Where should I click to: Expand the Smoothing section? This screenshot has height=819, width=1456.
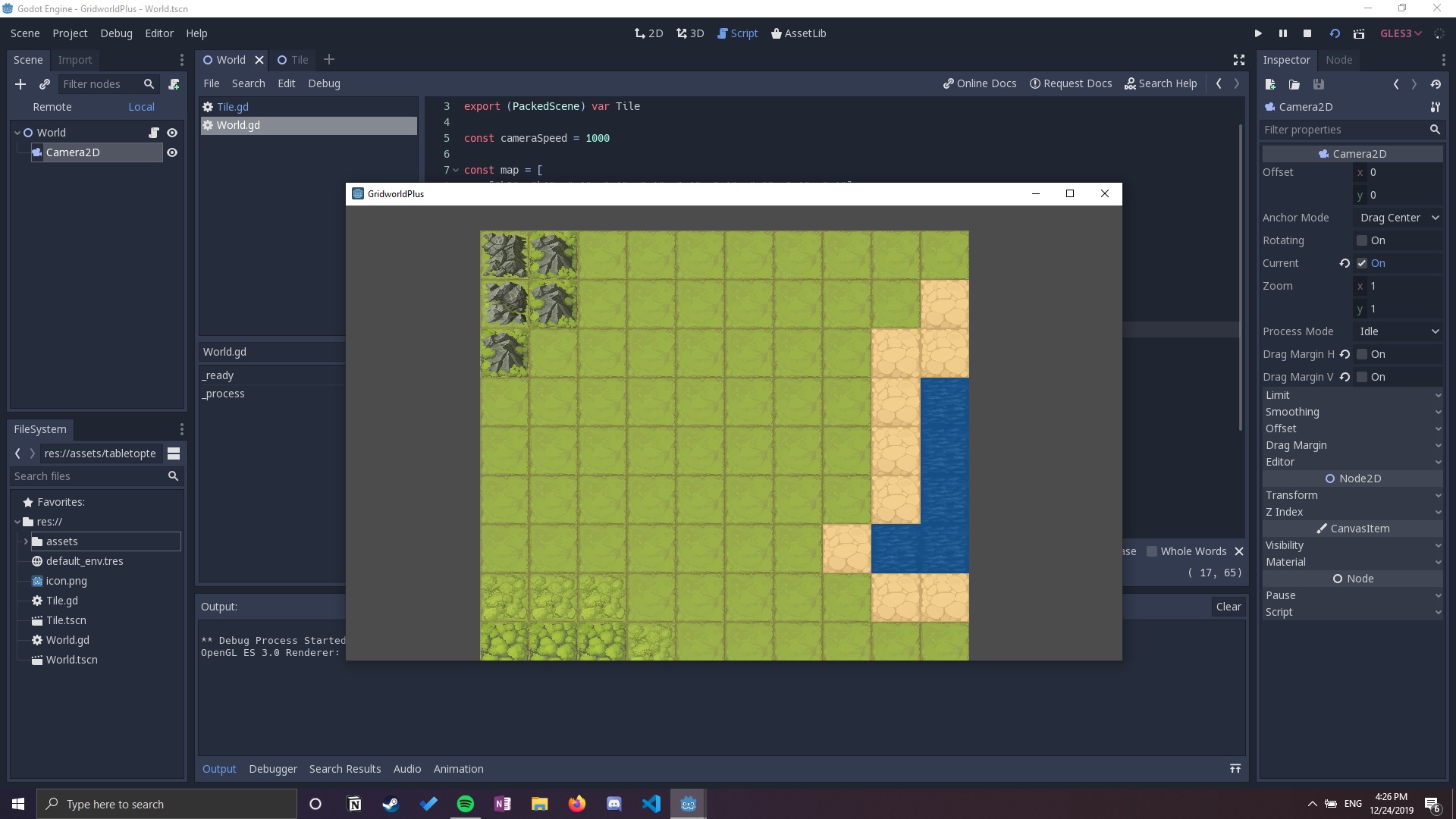pos(1352,412)
